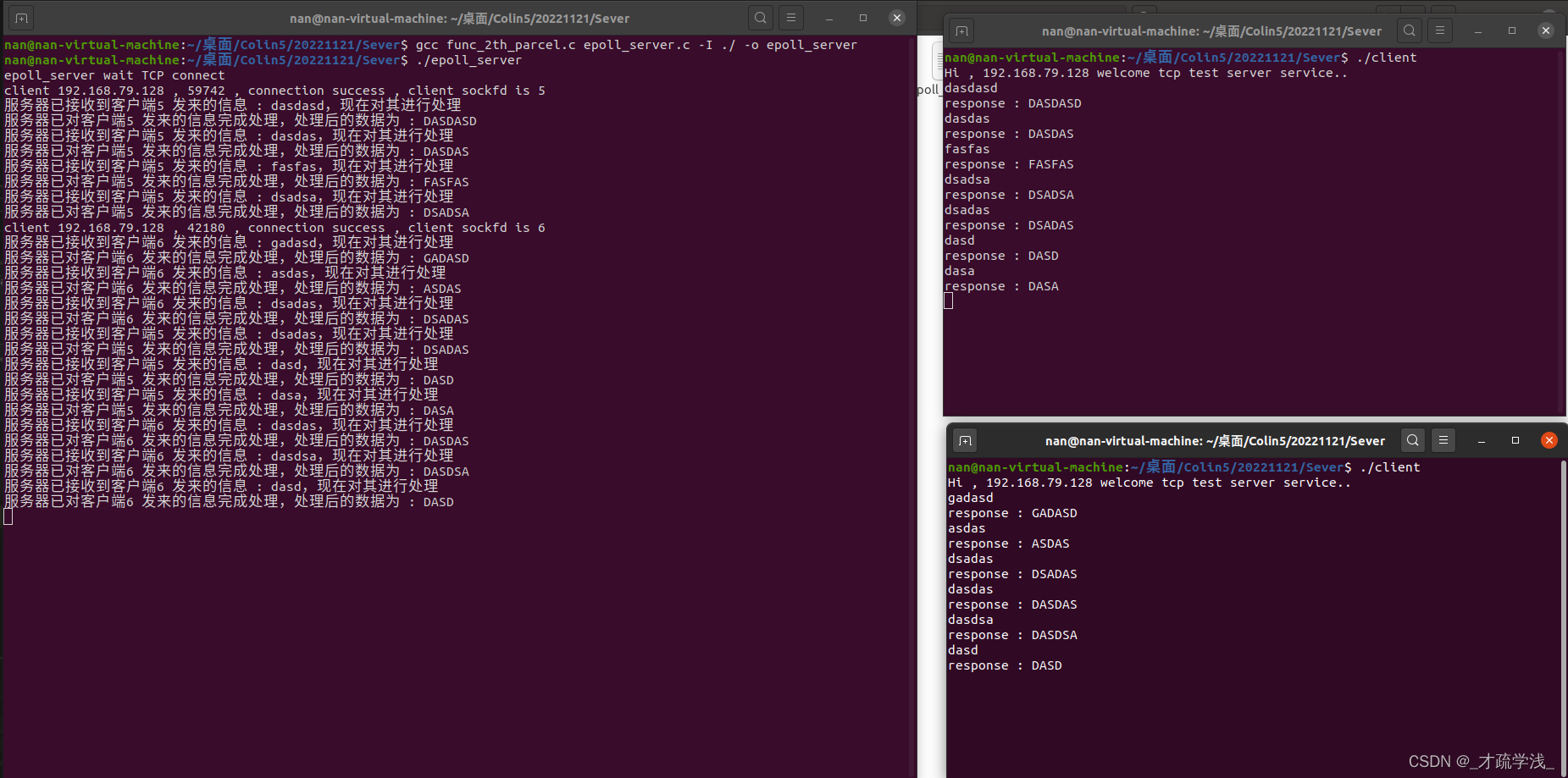Expand the server terminal to full screen
This screenshot has height=778, width=1568.
[x=862, y=17]
